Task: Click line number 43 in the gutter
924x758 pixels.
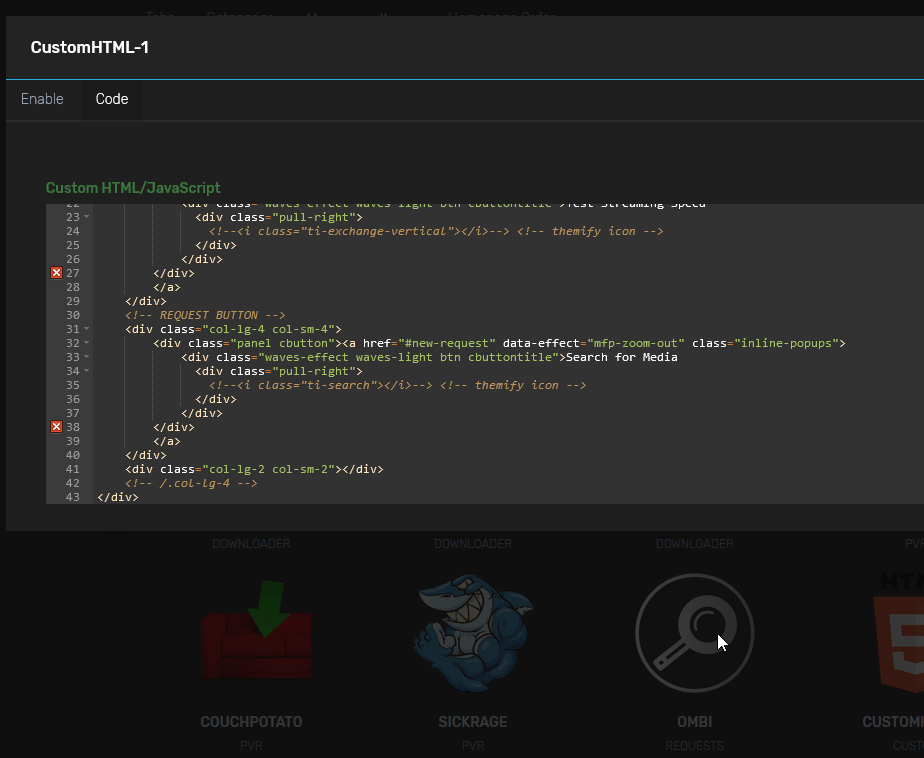Action: [x=72, y=497]
